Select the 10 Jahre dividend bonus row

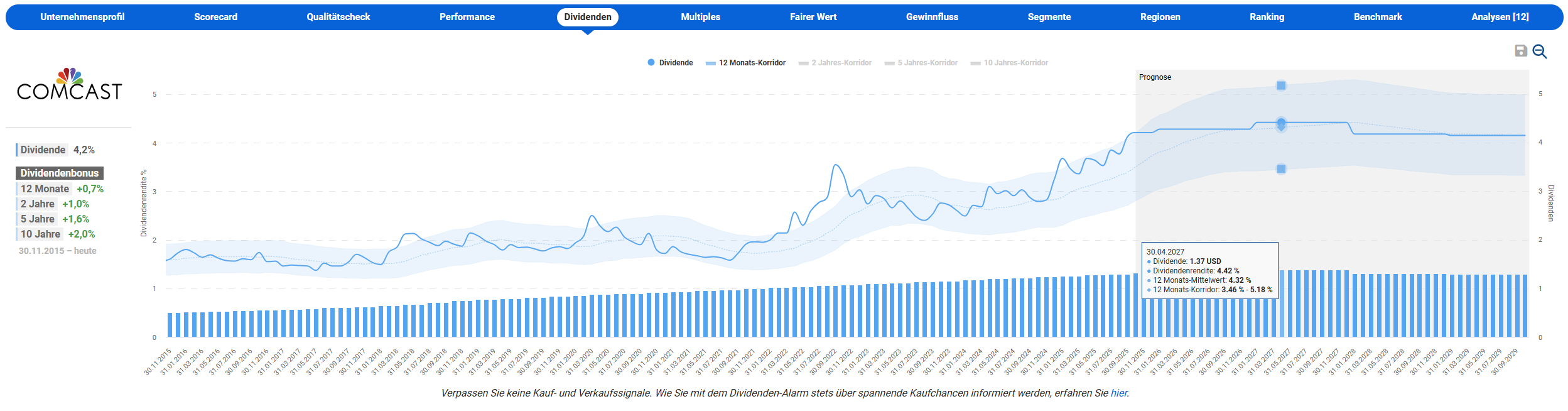40,234
